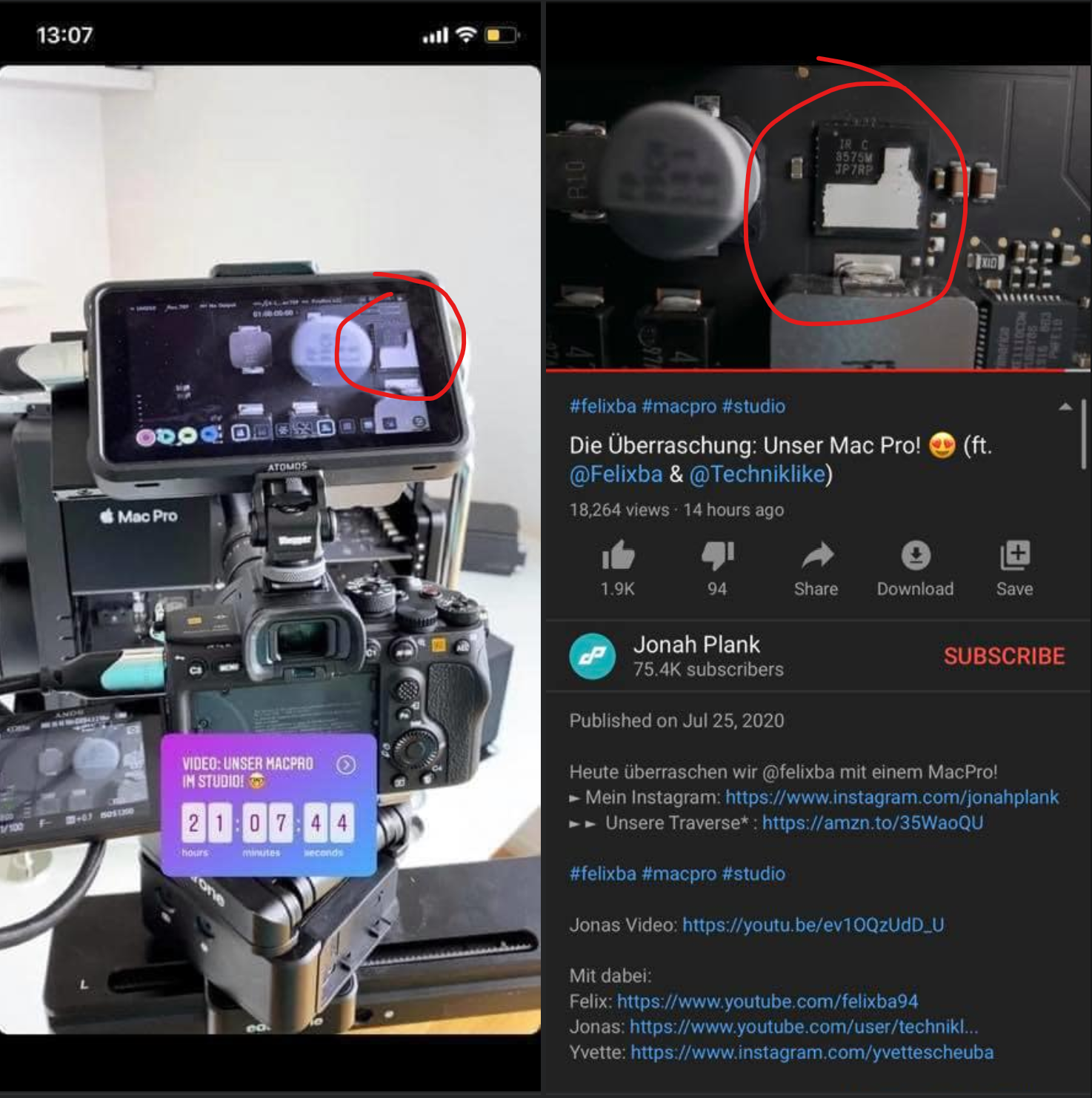Open the #felixba hashtag above title
The height and width of the screenshot is (1098, 1092).
(x=602, y=406)
